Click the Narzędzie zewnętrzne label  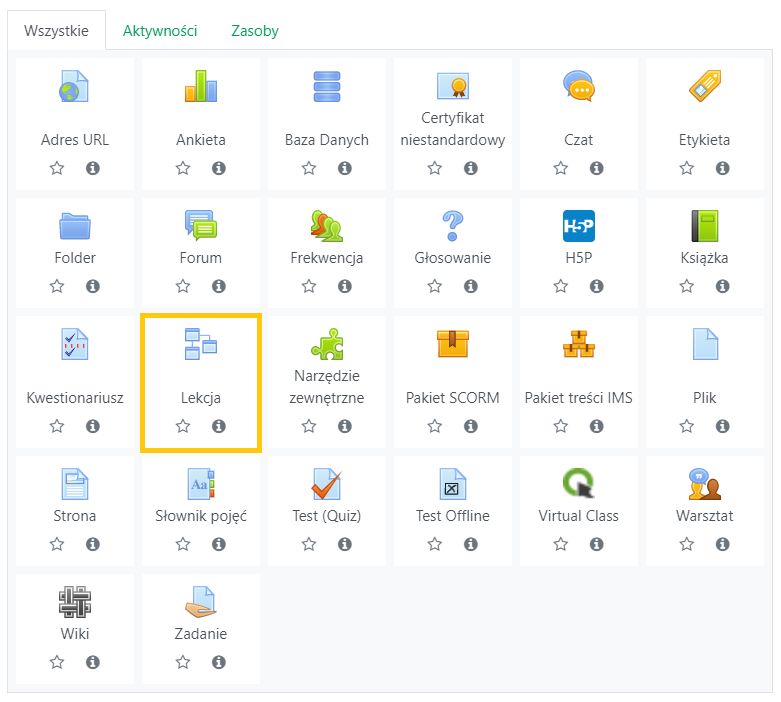coord(327,387)
